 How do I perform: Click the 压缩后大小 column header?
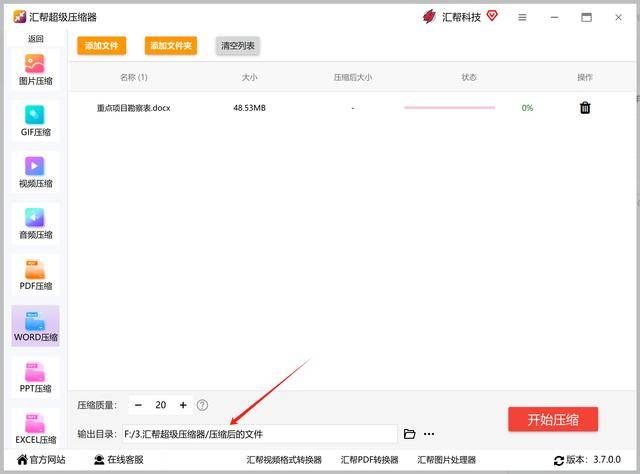point(353,77)
